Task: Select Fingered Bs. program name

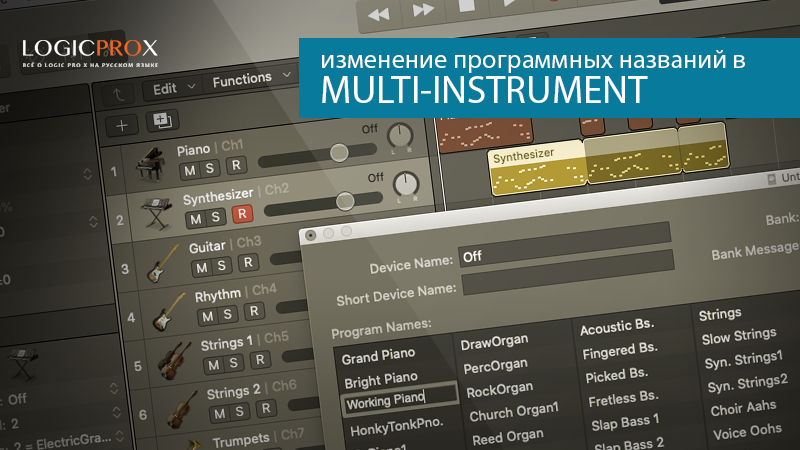Action: click(x=620, y=350)
